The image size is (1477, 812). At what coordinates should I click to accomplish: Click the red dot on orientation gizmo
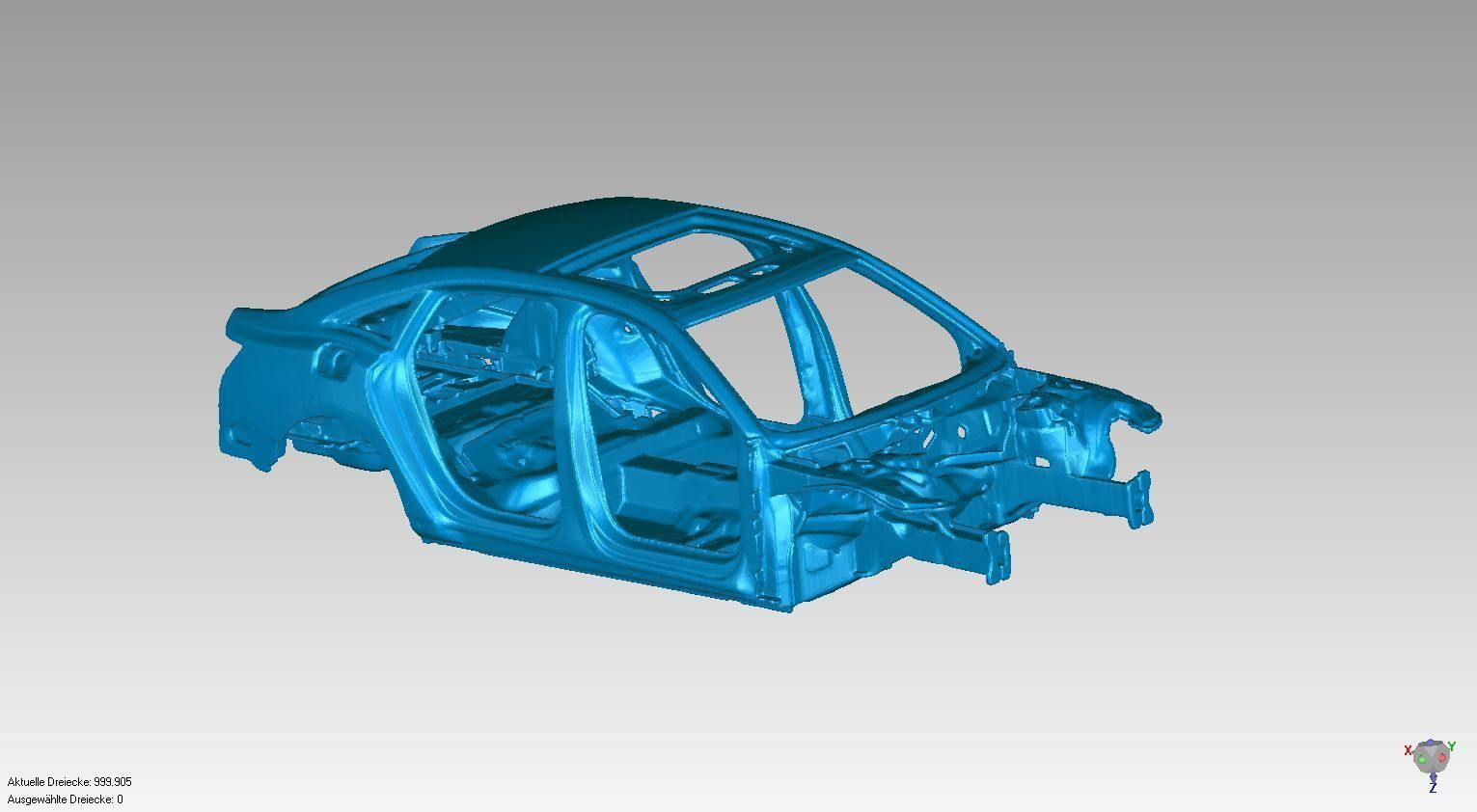[1442, 757]
